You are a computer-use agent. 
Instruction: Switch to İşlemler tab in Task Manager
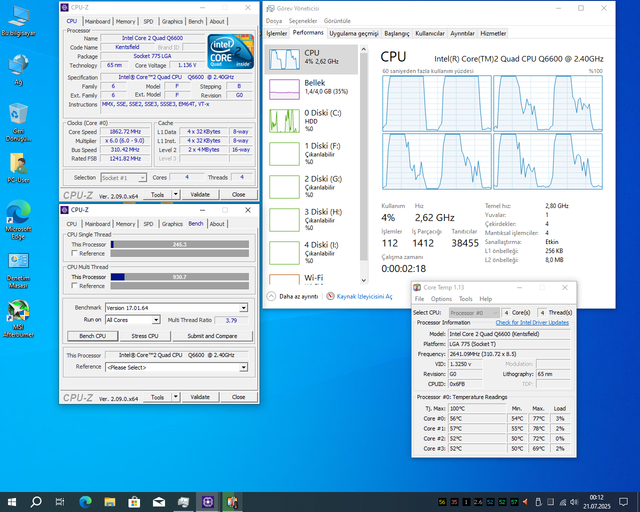277,33
